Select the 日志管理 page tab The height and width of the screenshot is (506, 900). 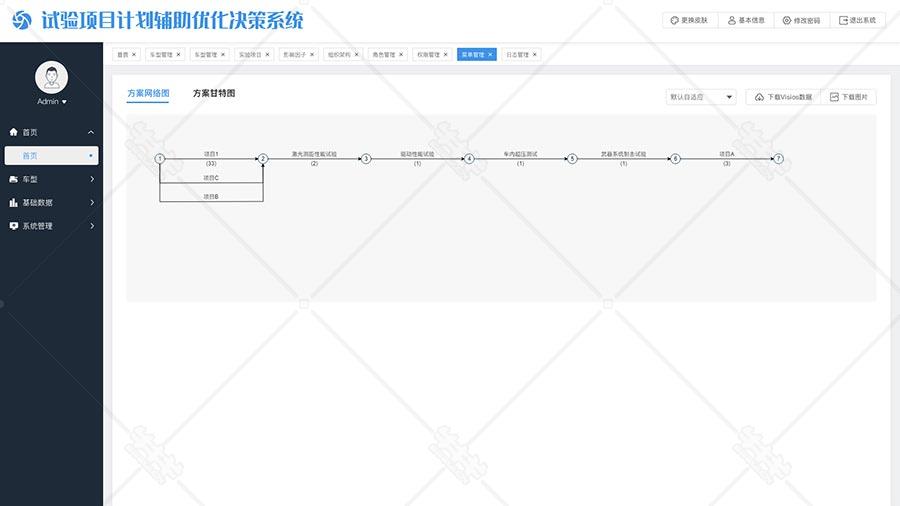pos(517,55)
